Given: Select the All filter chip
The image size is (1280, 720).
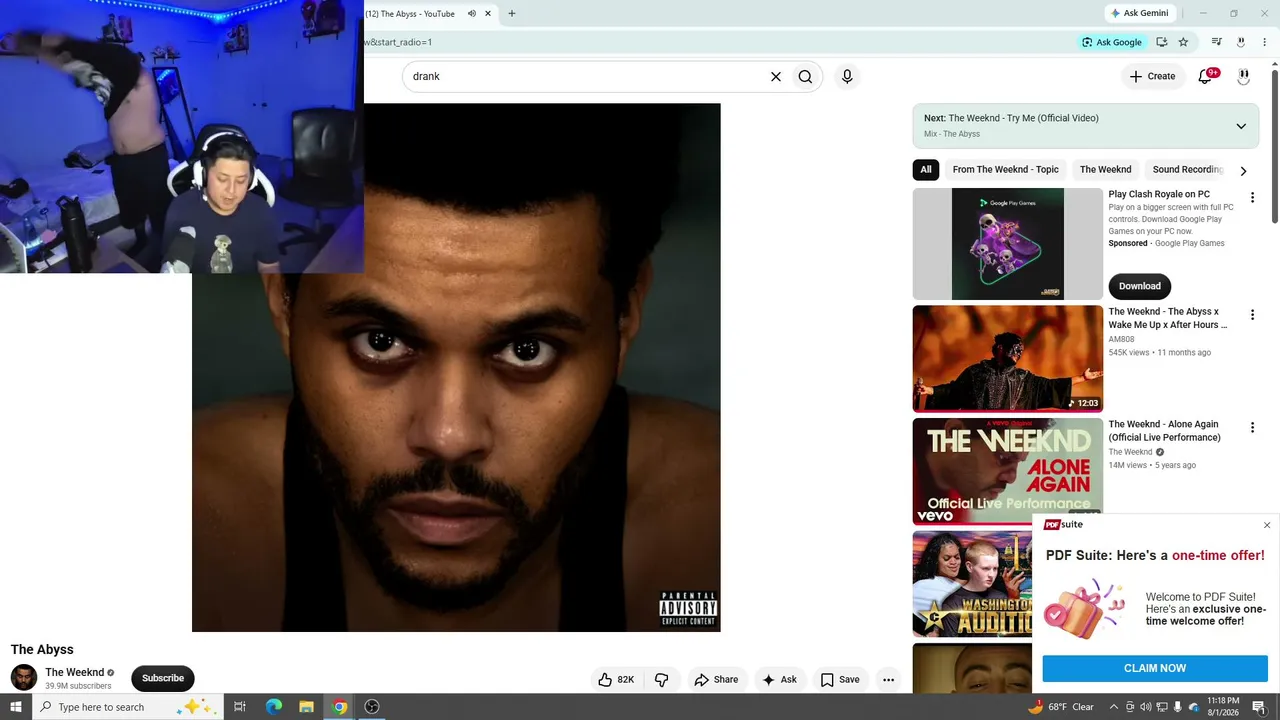Looking at the screenshot, I should pos(926,170).
